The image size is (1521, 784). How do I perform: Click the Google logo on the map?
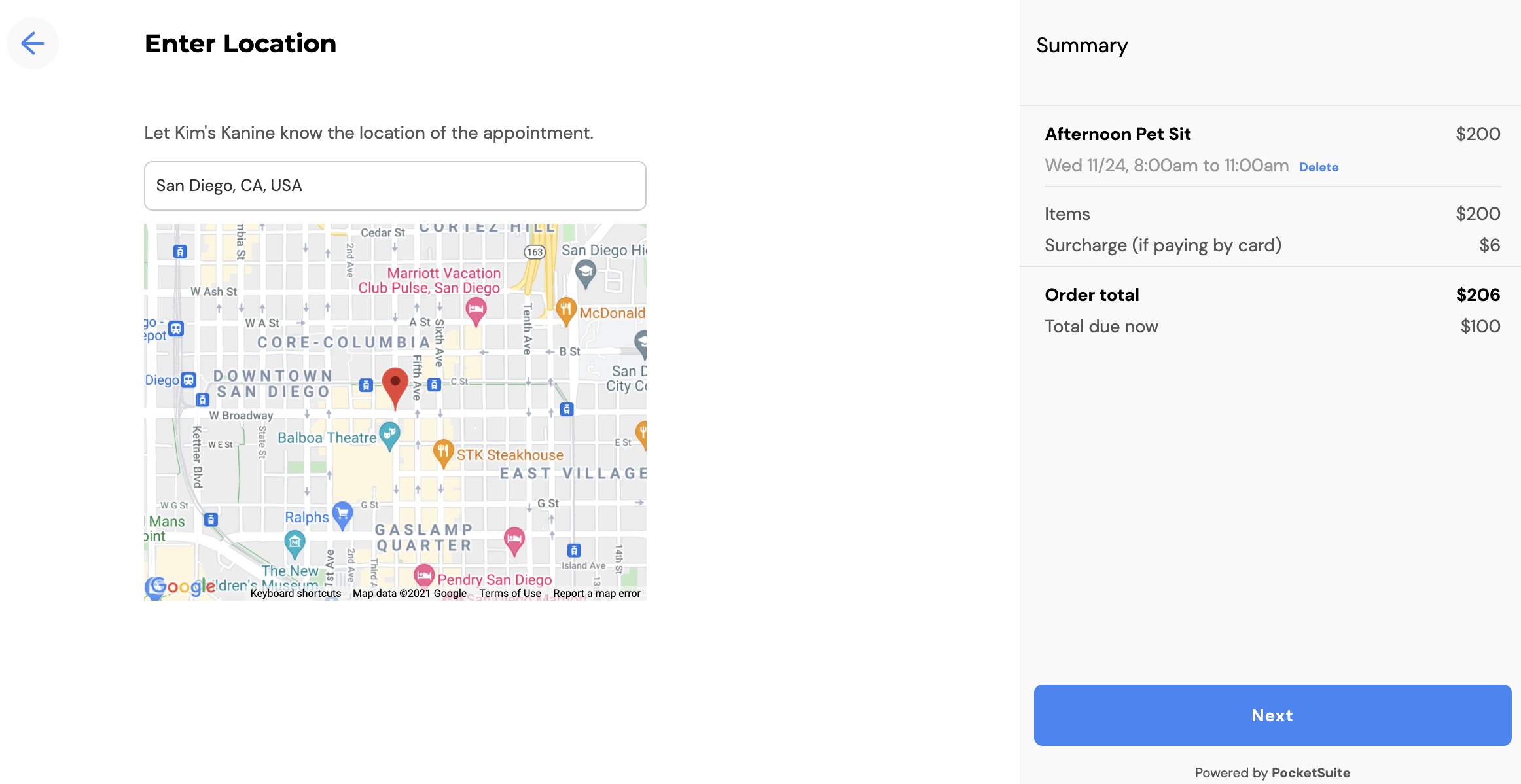(x=178, y=587)
